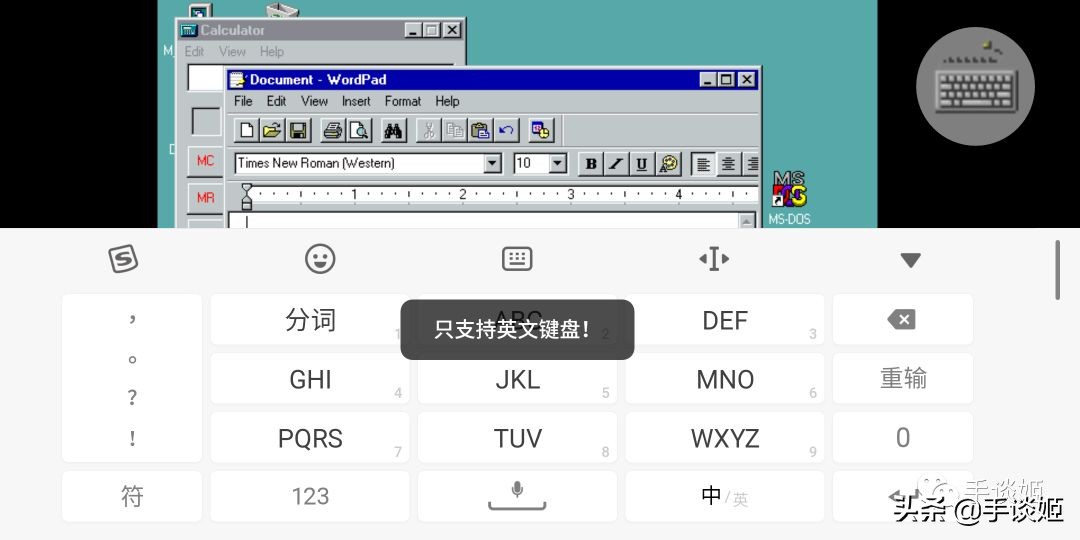Open Calculator window's Edit menu
The image size is (1080, 540).
pyautogui.click(x=194, y=51)
